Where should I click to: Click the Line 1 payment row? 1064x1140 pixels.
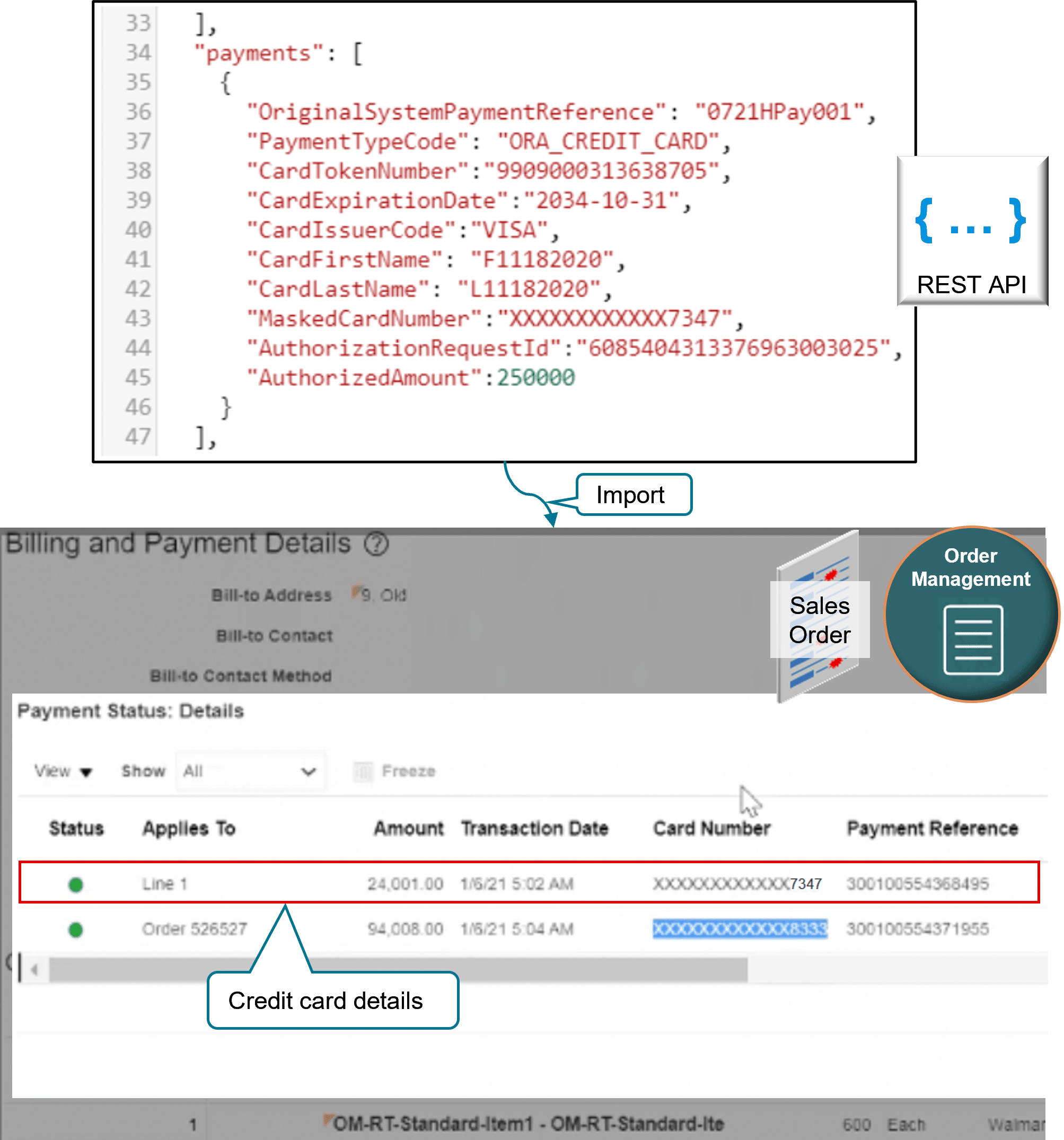[165, 884]
